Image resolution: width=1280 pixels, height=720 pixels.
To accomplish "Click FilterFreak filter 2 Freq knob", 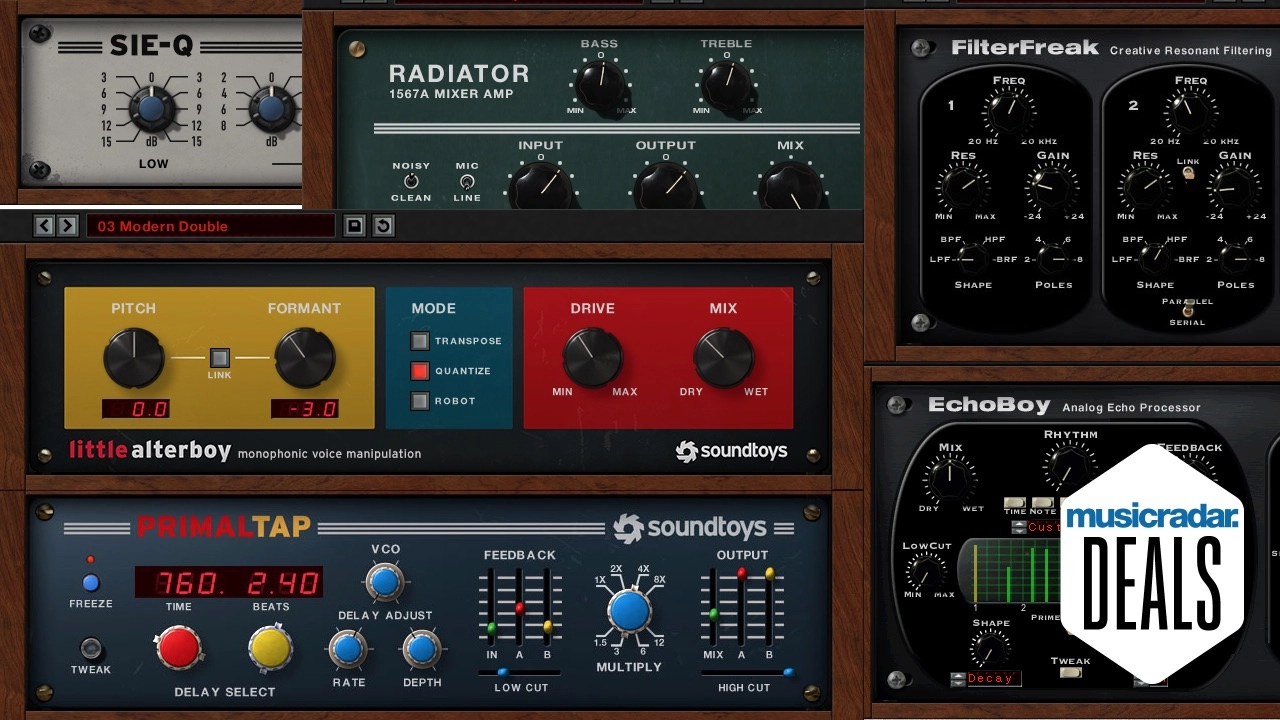I will pos(1190,111).
